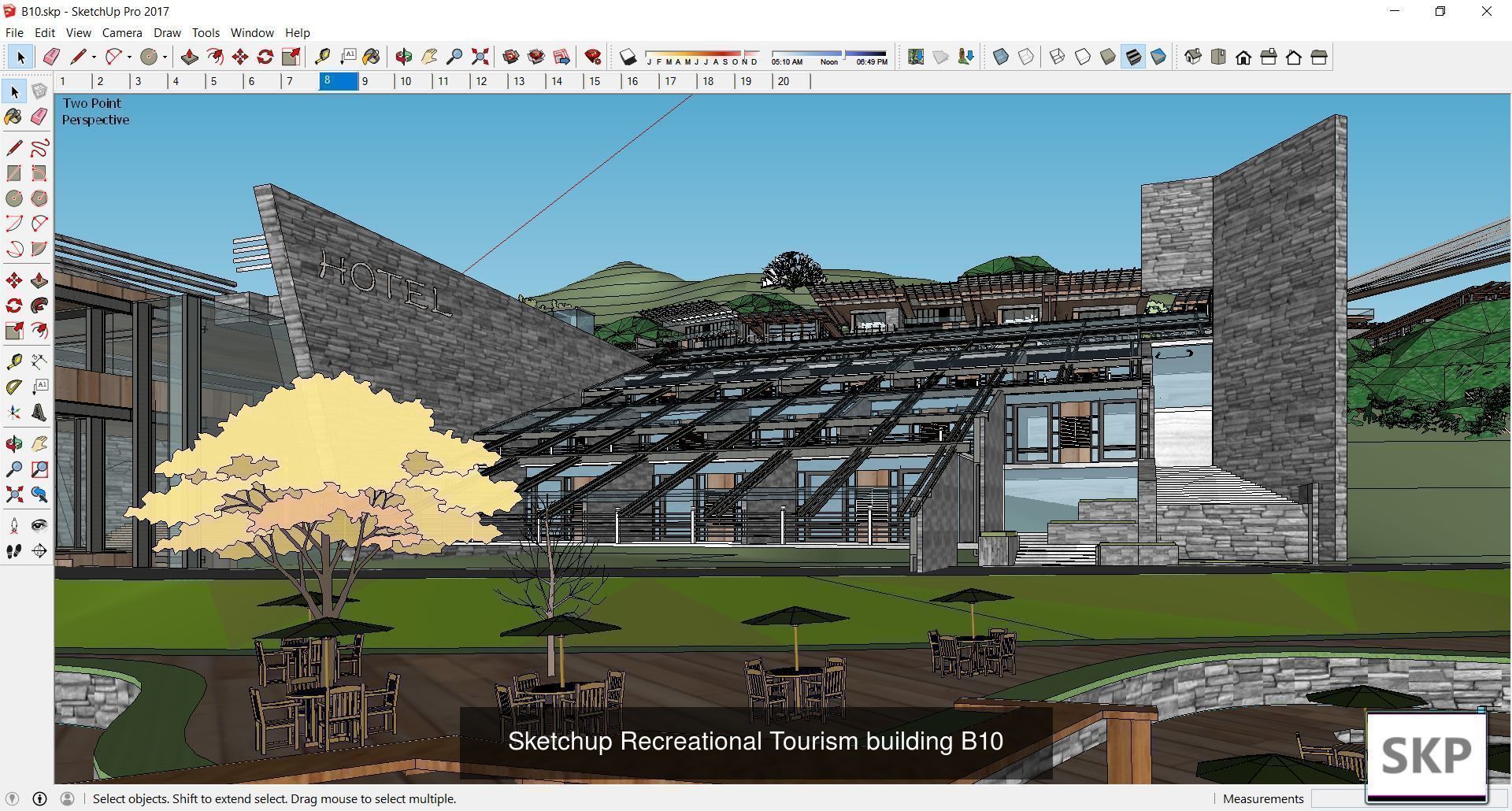Select the Axes tool

click(14, 413)
